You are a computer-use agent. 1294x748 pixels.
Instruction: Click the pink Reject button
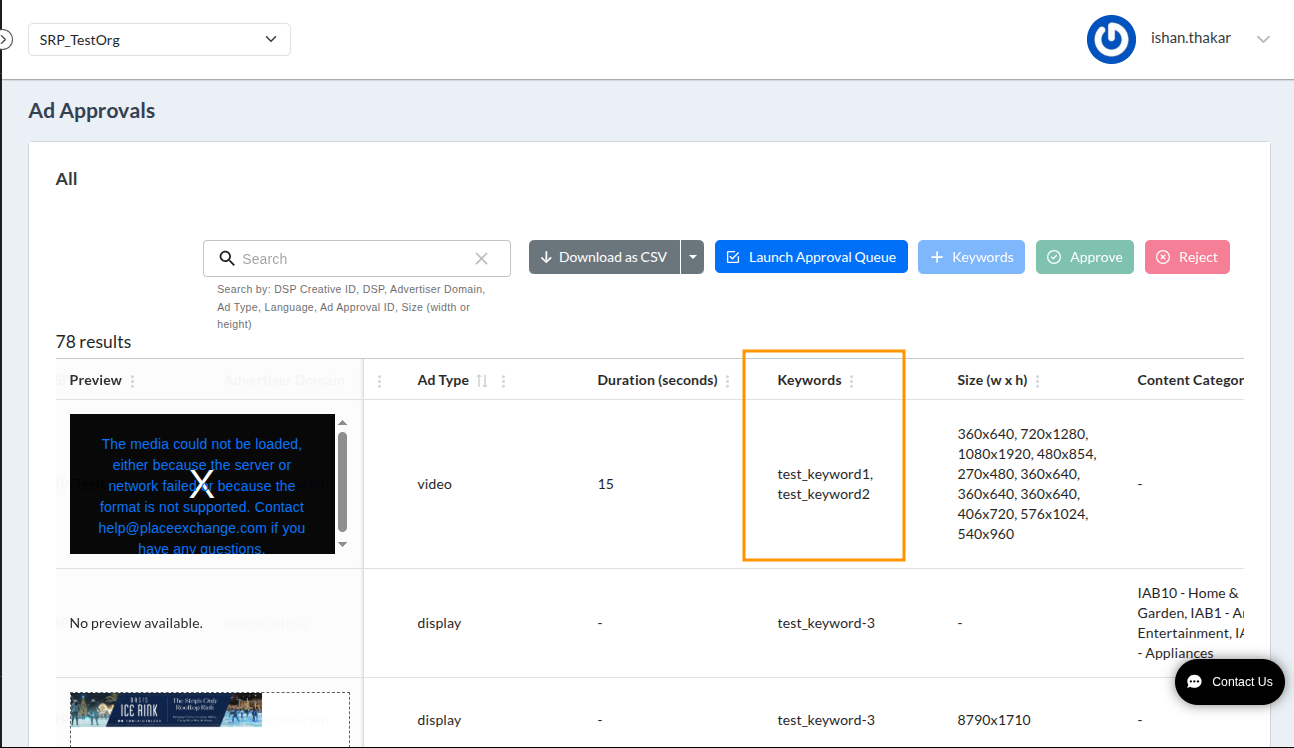coord(1187,257)
